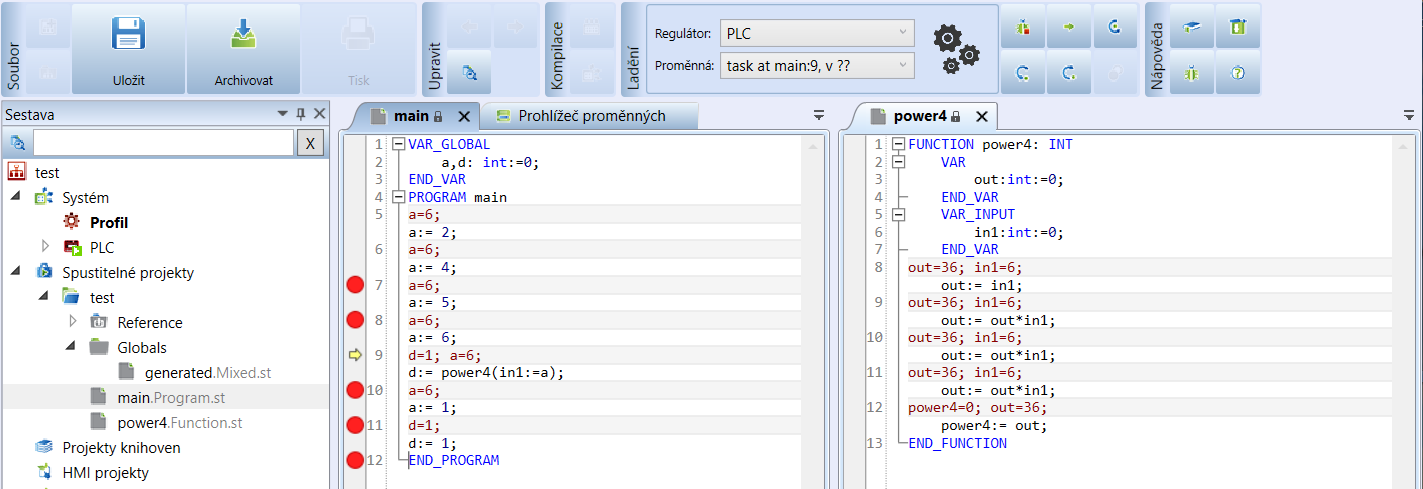Collapse the Systém tree node
The height and width of the screenshot is (489, 1423).
click(17, 198)
